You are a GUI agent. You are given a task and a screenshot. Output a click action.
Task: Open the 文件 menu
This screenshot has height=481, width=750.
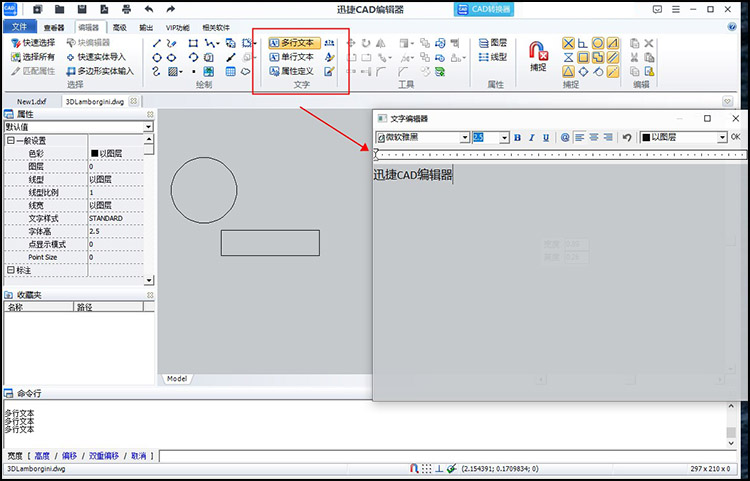tap(19, 27)
